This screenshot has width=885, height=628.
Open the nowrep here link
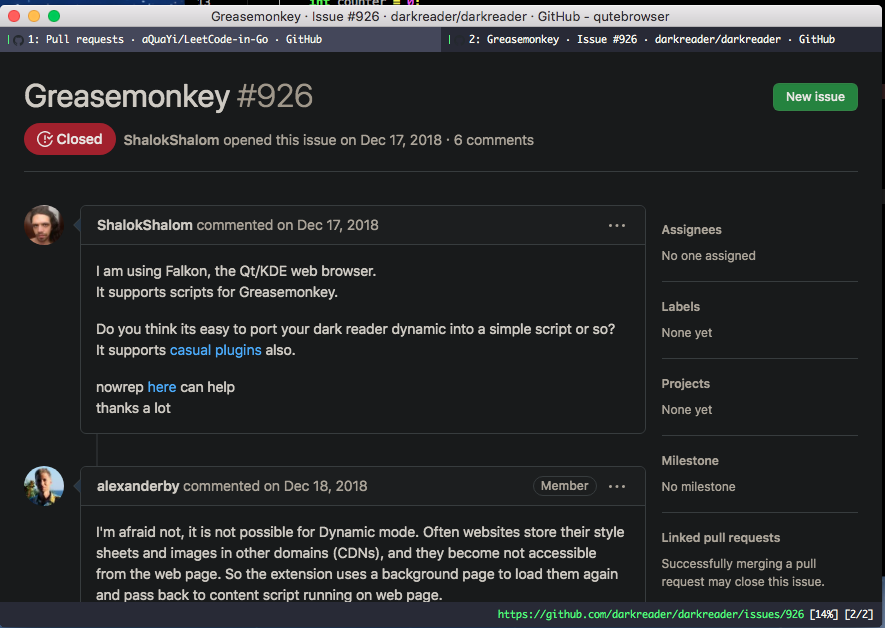point(162,386)
